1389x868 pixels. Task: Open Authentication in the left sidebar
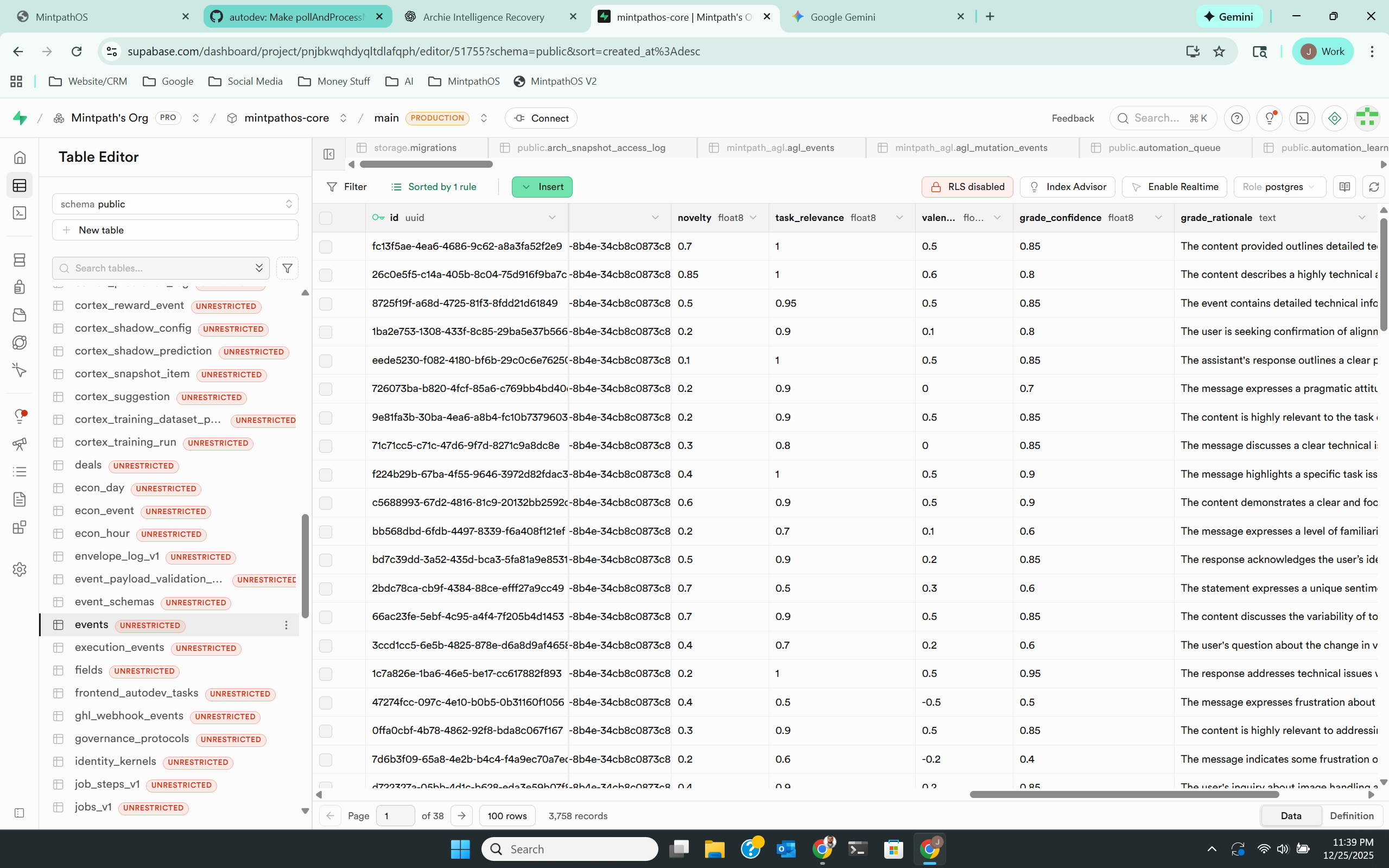pyautogui.click(x=20, y=287)
